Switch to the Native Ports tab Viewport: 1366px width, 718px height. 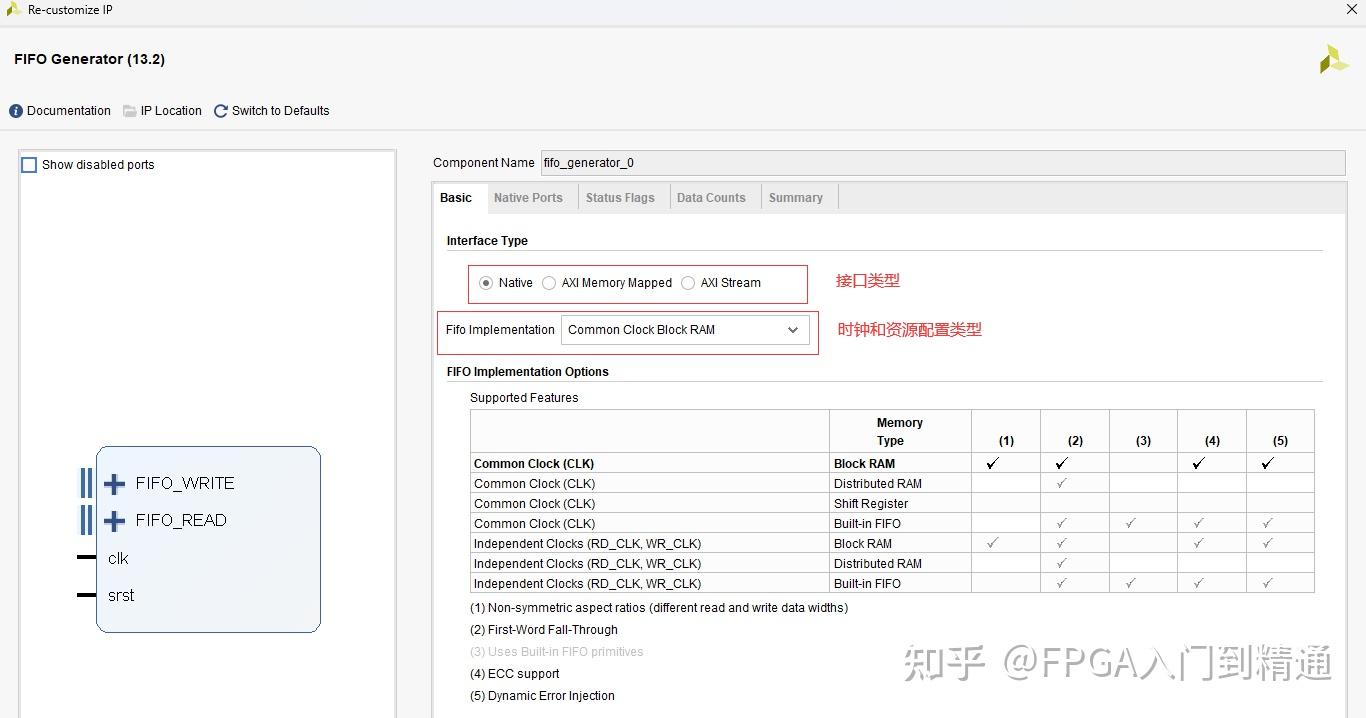coord(528,198)
